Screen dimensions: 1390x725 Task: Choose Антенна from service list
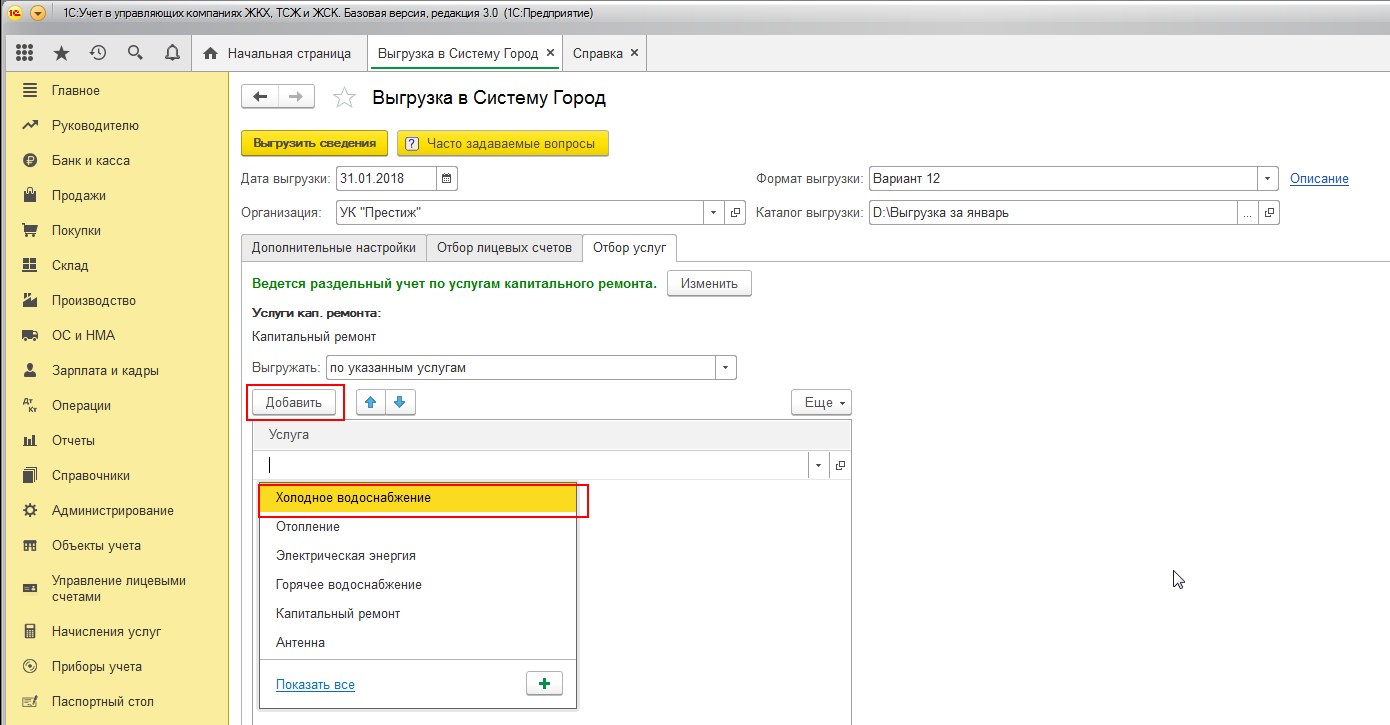point(418,643)
